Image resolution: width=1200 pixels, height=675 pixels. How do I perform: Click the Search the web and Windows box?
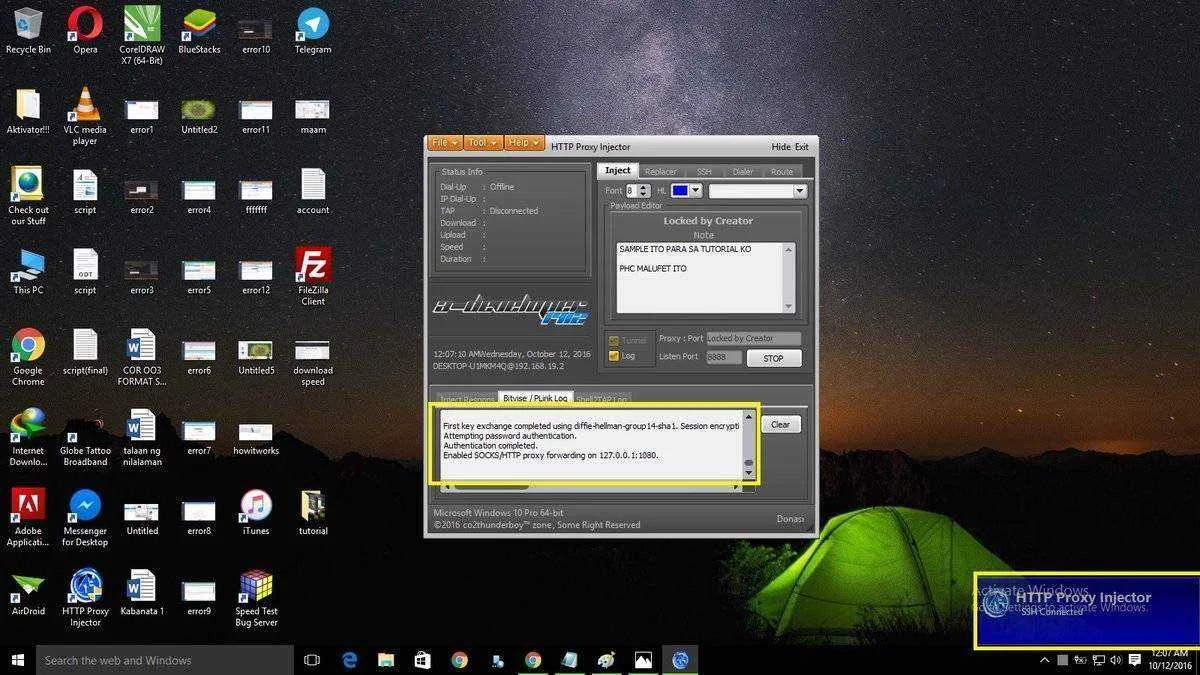click(165, 660)
